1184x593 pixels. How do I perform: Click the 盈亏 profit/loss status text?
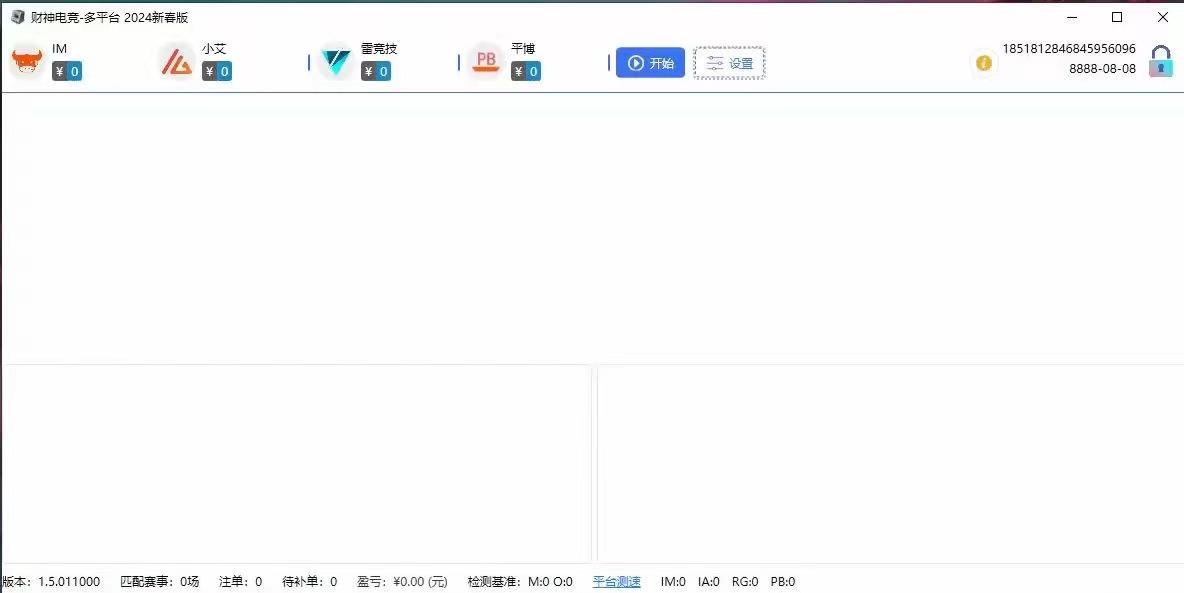pos(402,582)
